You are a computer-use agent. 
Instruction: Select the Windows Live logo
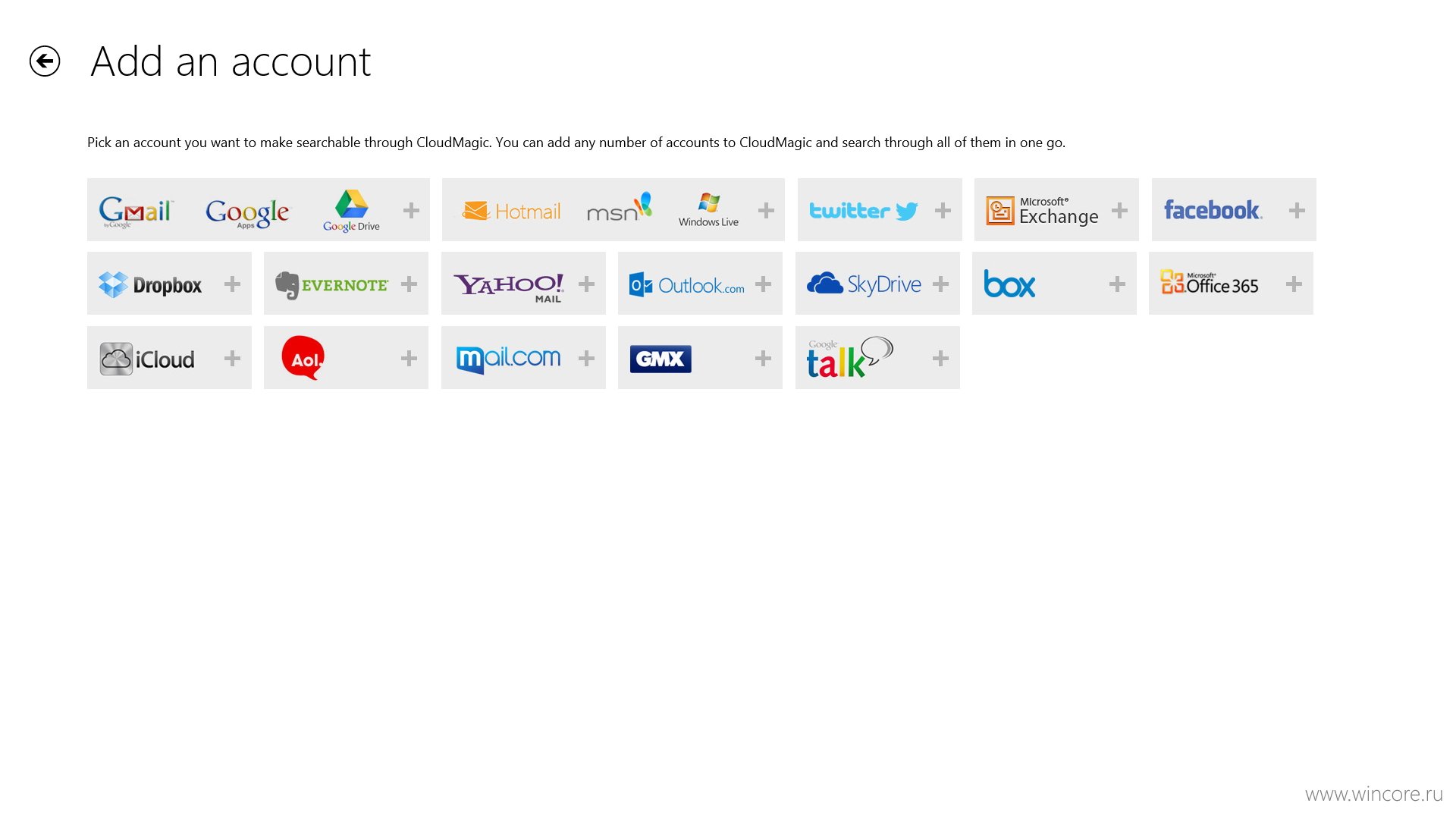(x=708, y=210)
